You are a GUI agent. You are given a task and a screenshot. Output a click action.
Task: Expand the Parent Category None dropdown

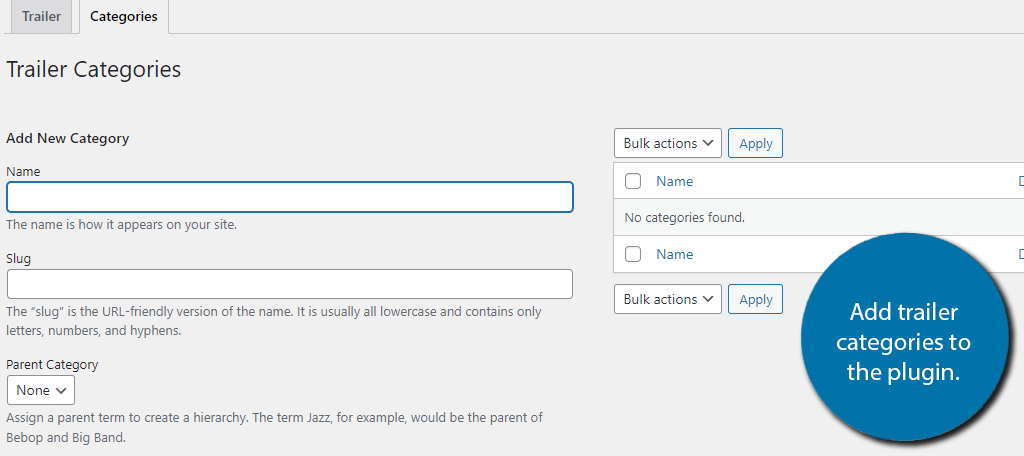(41, 390)
